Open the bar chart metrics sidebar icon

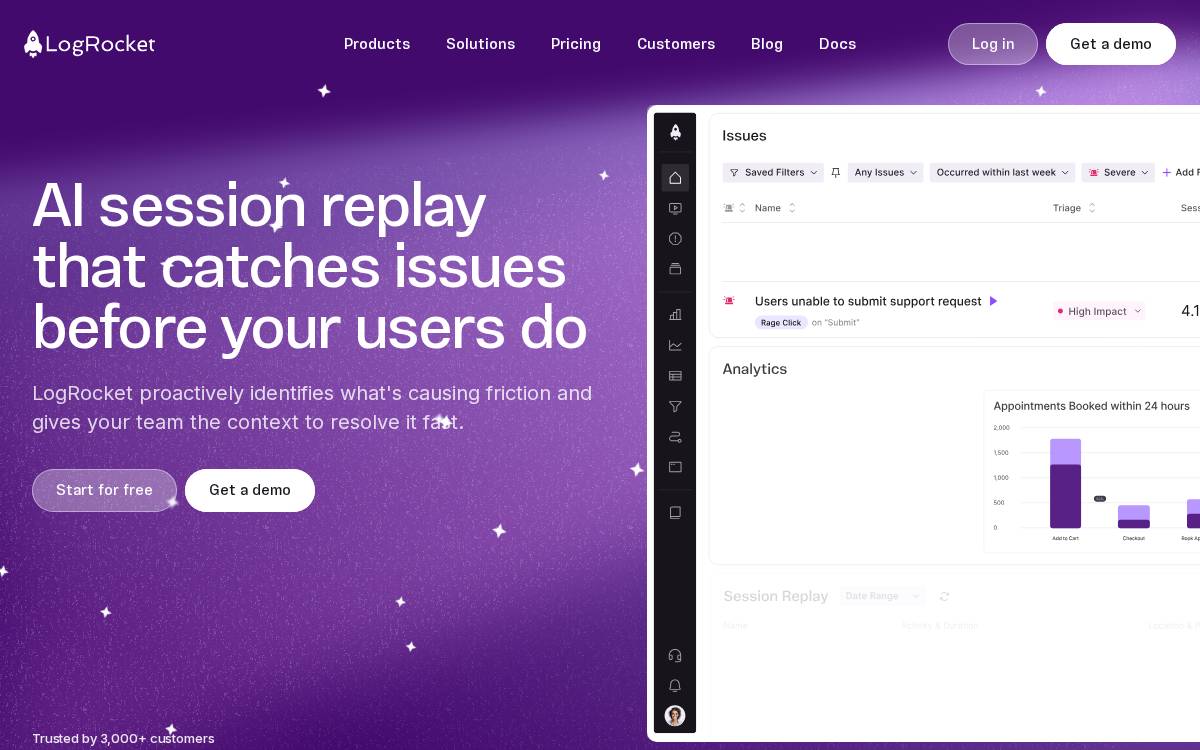tap(675, 314)
